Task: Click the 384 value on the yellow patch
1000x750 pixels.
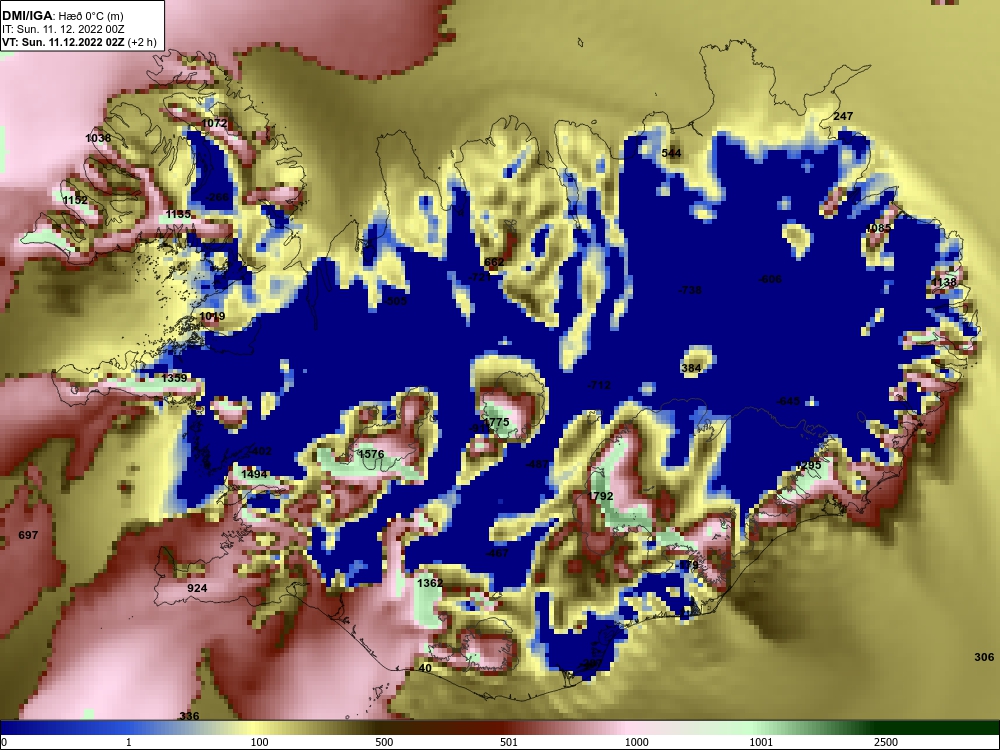Action: (691, 368)
